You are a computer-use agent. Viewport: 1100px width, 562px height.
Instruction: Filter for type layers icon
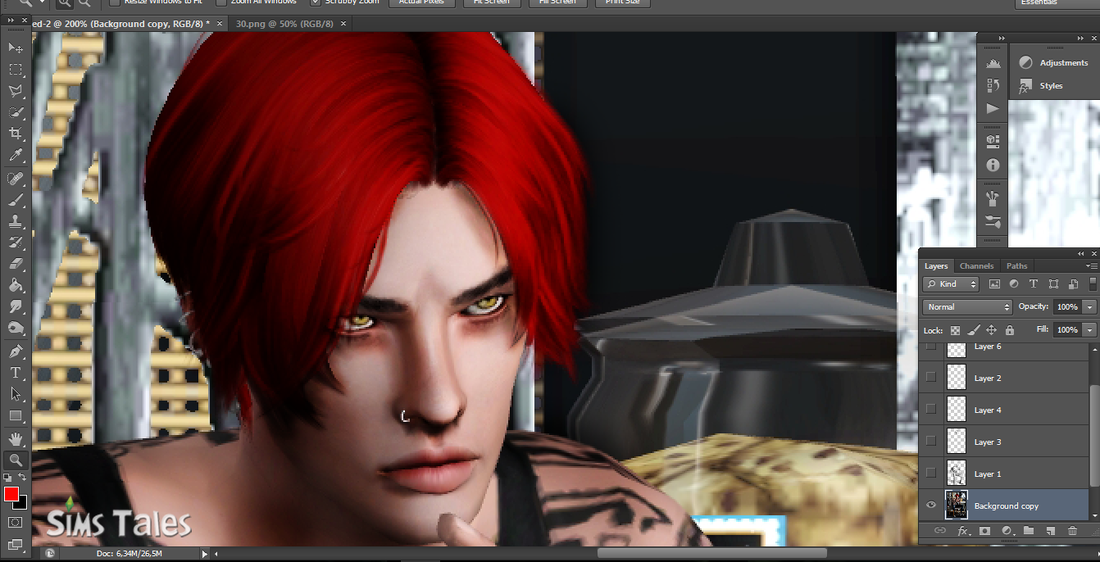tap(1033, 284)
